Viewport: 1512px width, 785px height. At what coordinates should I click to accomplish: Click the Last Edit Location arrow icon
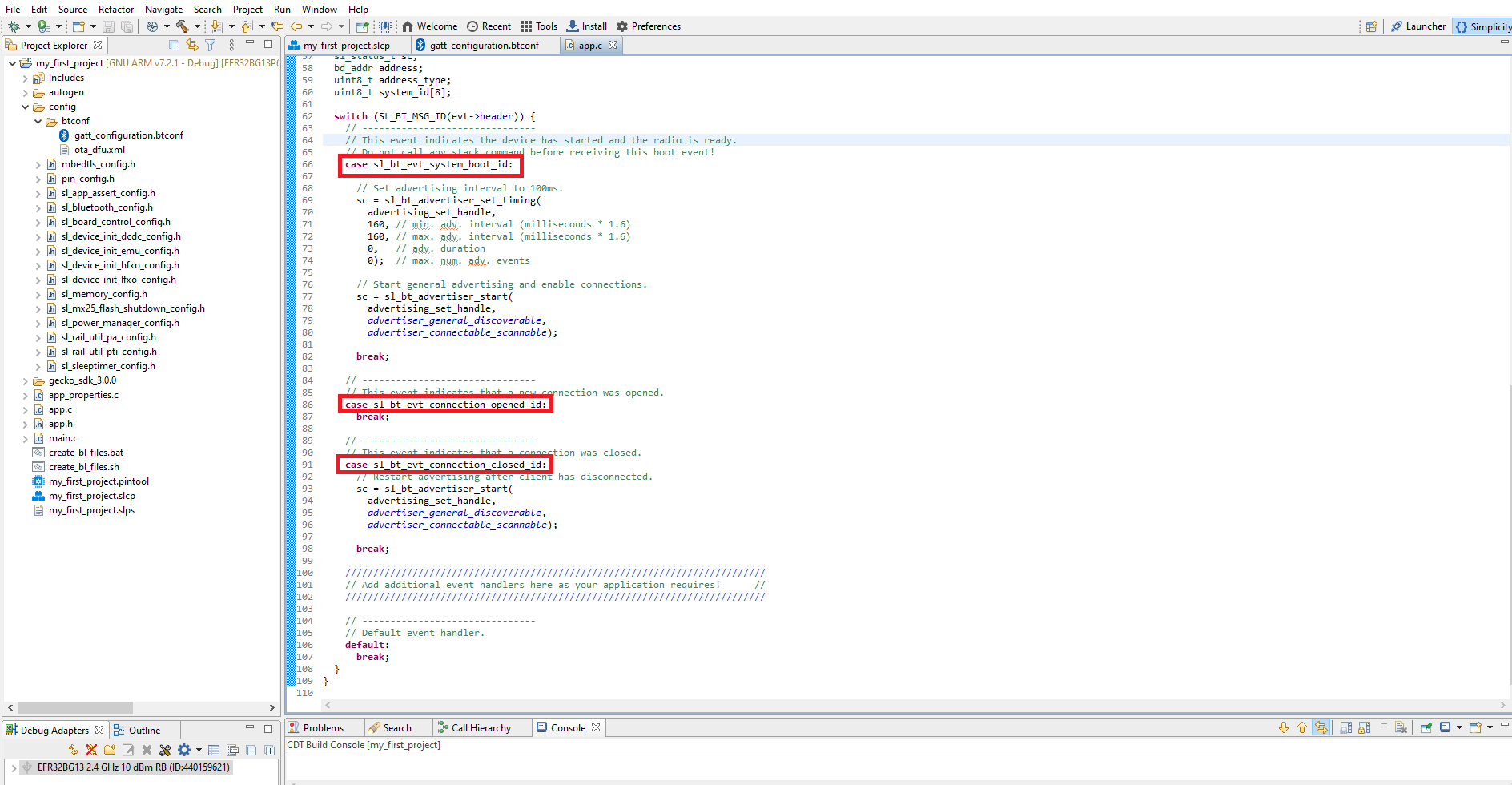coord(277,26)
